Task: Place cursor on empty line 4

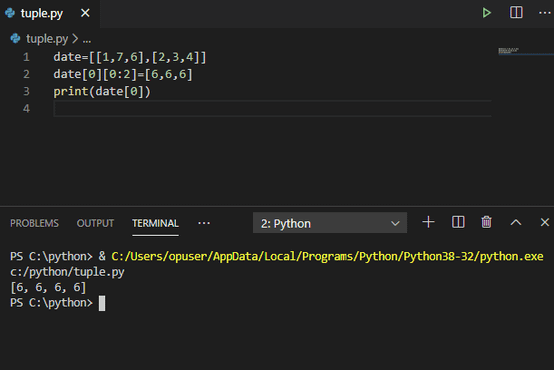Action: point(272,108)
